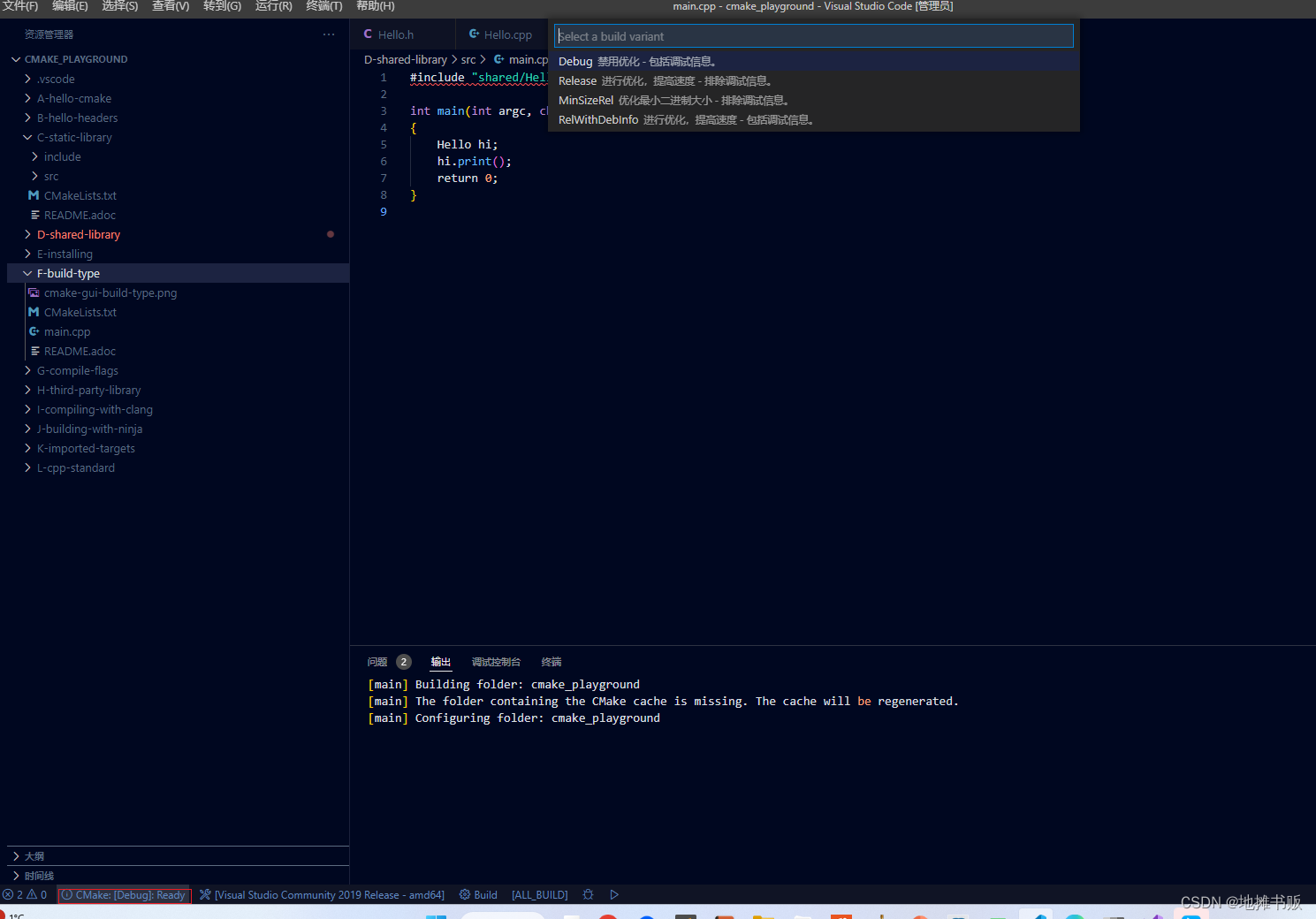
Task: Click the CMake M icon on F-build-type CMakeLists.txt
Action: (x=34, y=312)
